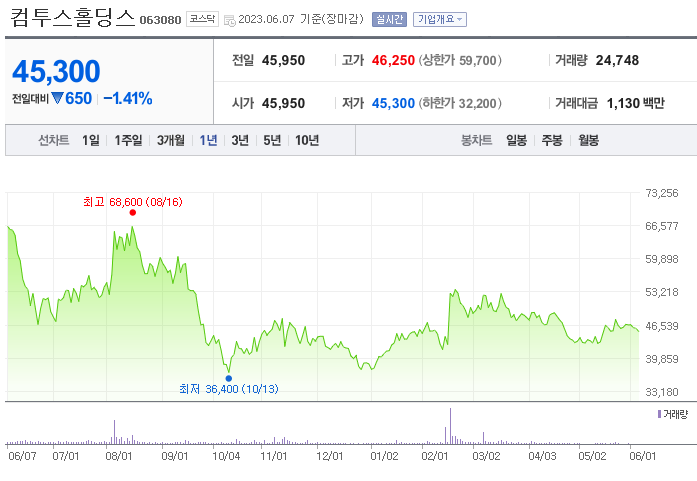Click the -1.41% change rate
Screen dimensions: 697x481
click(x=128, y=98)
